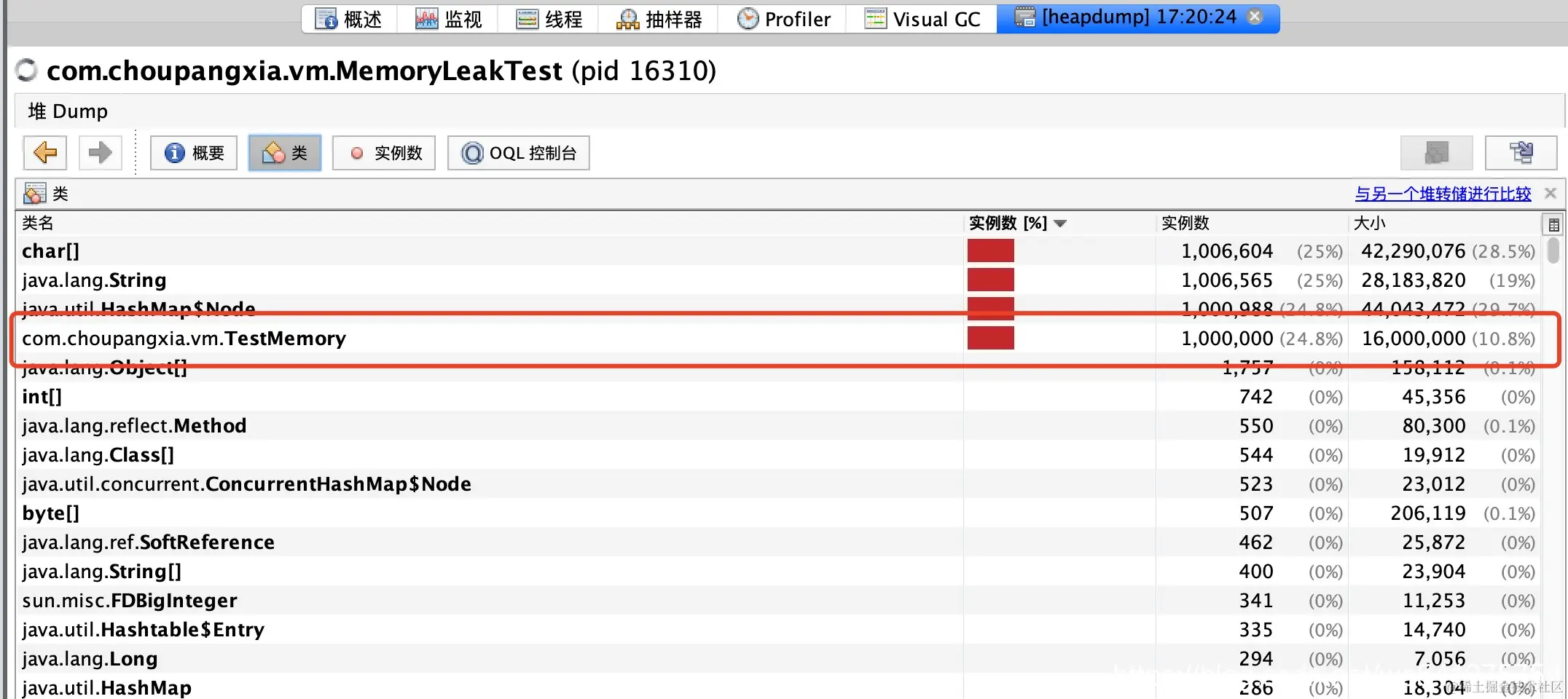
Task: Select the java.lang.Long row
Action: click(778, 658)
